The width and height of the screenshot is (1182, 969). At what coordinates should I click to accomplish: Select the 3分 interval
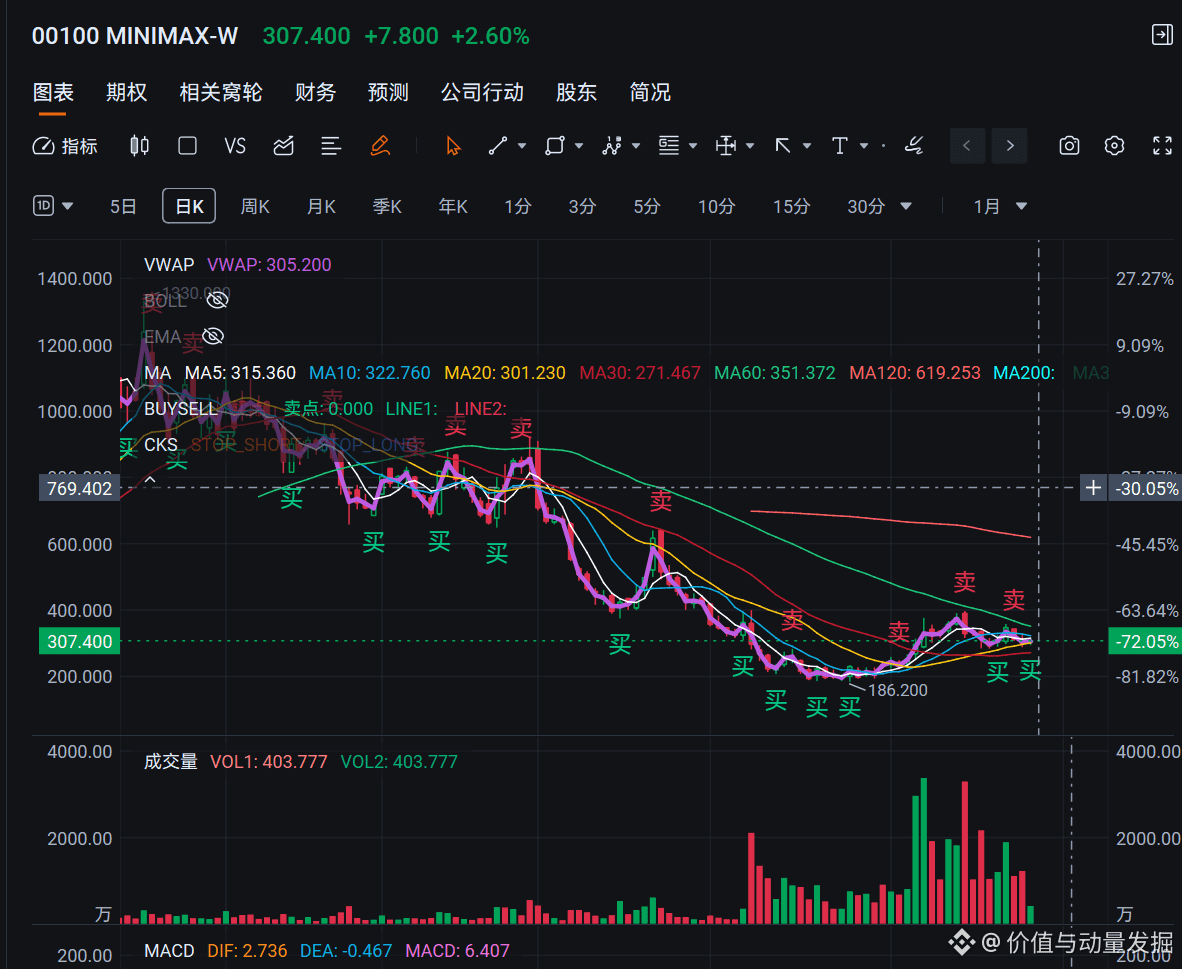[582, 206]
